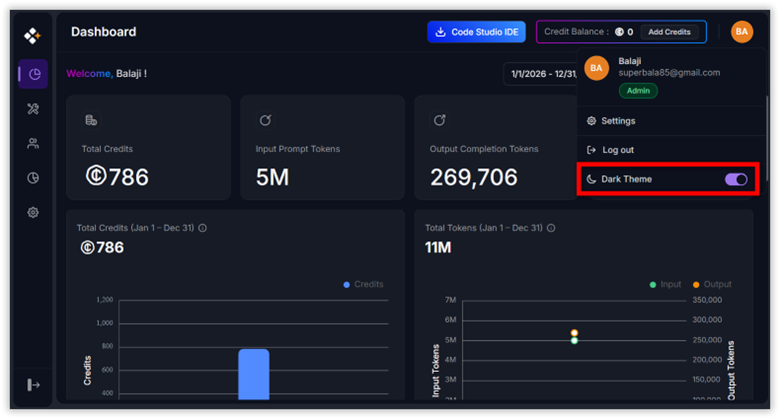Click the sidebar expand arrow icon at bottom
Screen dimensions: 780x419
33,385
